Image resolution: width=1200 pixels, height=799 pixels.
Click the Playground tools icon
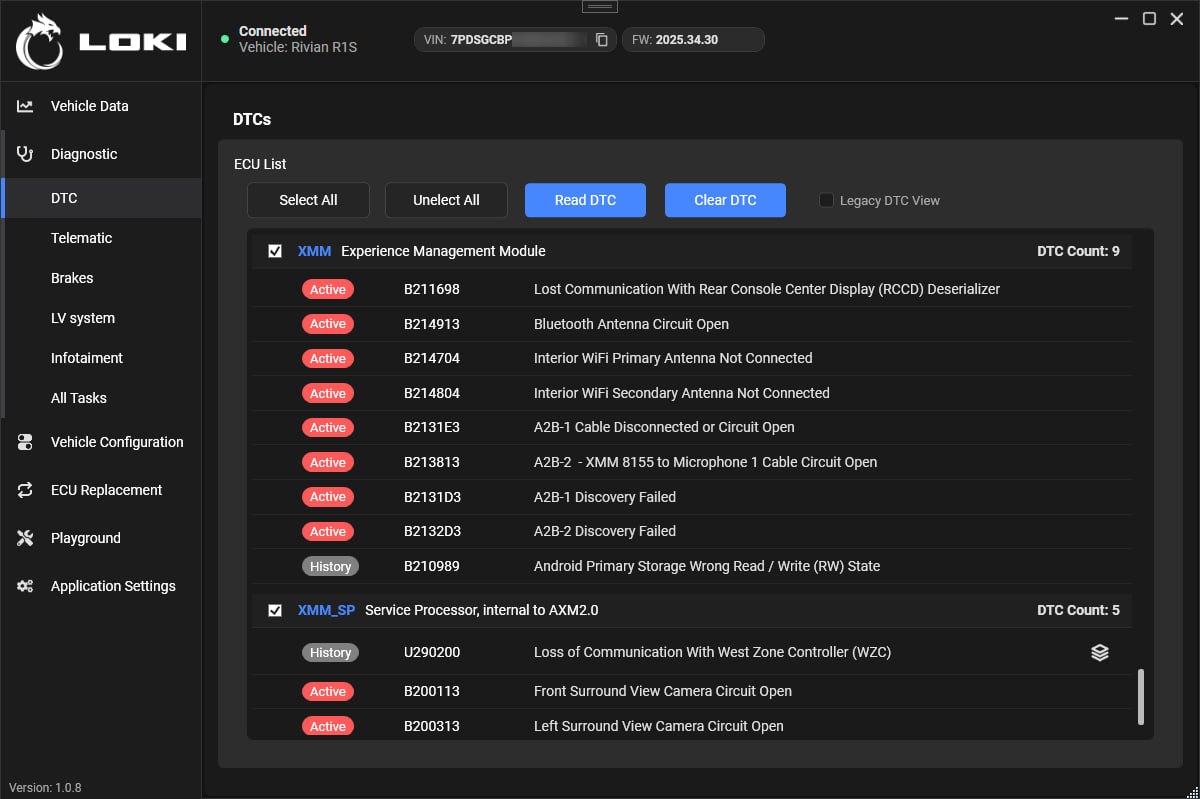click(x=25, y=538)
